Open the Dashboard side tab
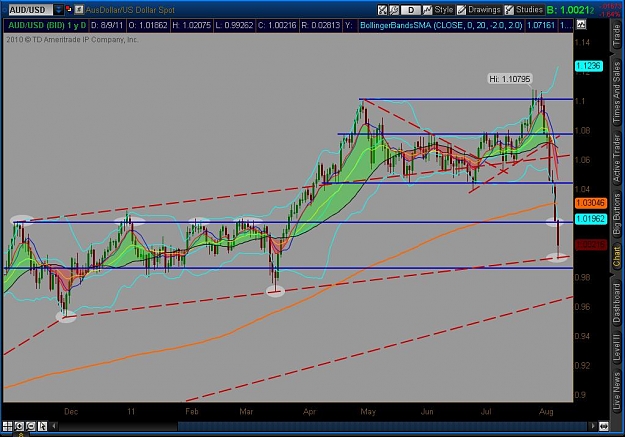This screenshot has width=625, height=437. click(617, 303)
